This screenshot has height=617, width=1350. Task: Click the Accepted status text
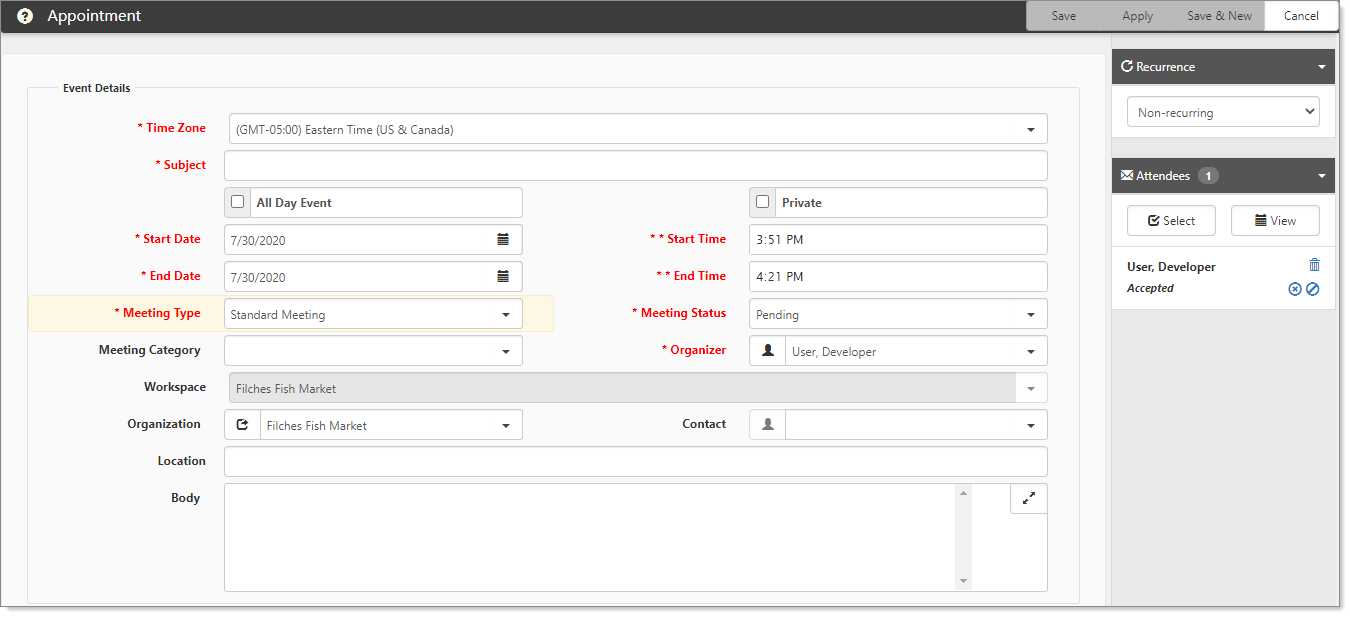[1150, 288]
